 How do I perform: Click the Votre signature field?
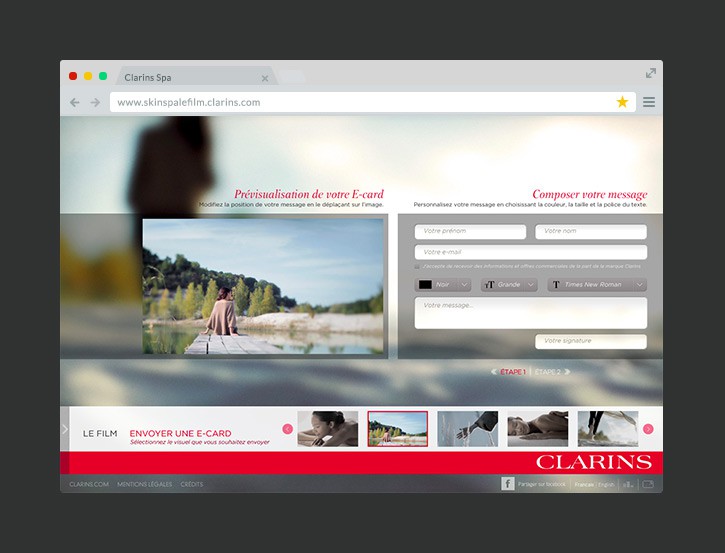coord(591,342)
